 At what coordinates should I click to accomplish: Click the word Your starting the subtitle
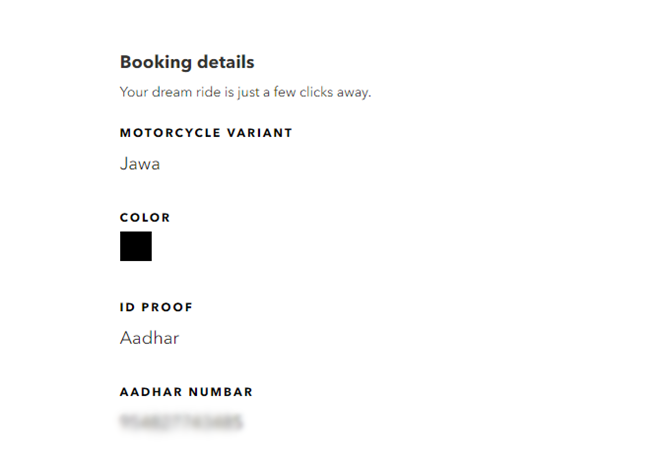133,93
